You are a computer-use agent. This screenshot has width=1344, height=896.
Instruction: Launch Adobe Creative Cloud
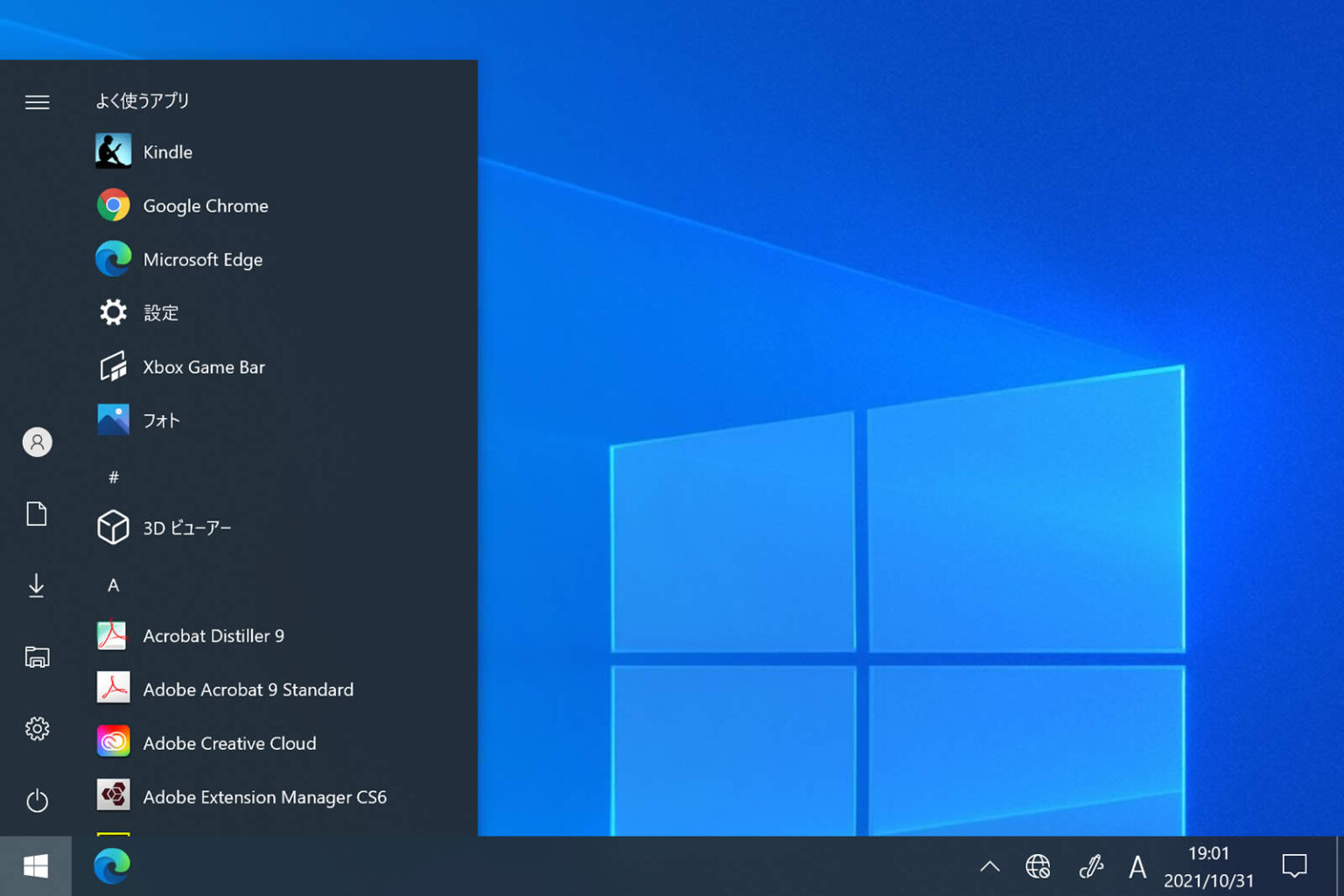point(229,744)
